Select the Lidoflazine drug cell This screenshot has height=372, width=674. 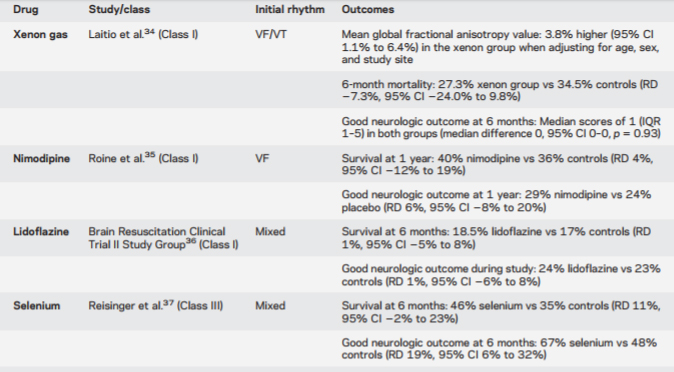click(x=41, y=231)
